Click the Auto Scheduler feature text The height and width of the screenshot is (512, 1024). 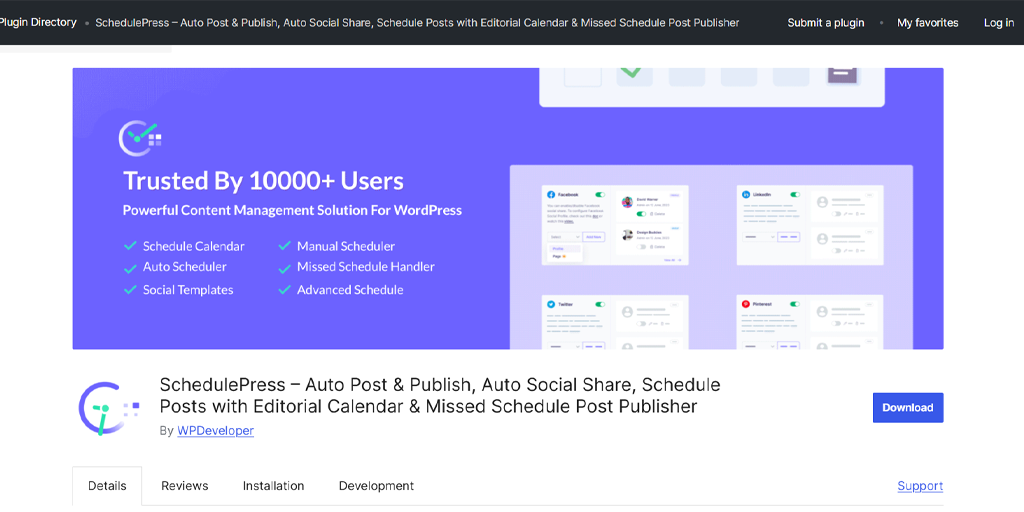185,267
